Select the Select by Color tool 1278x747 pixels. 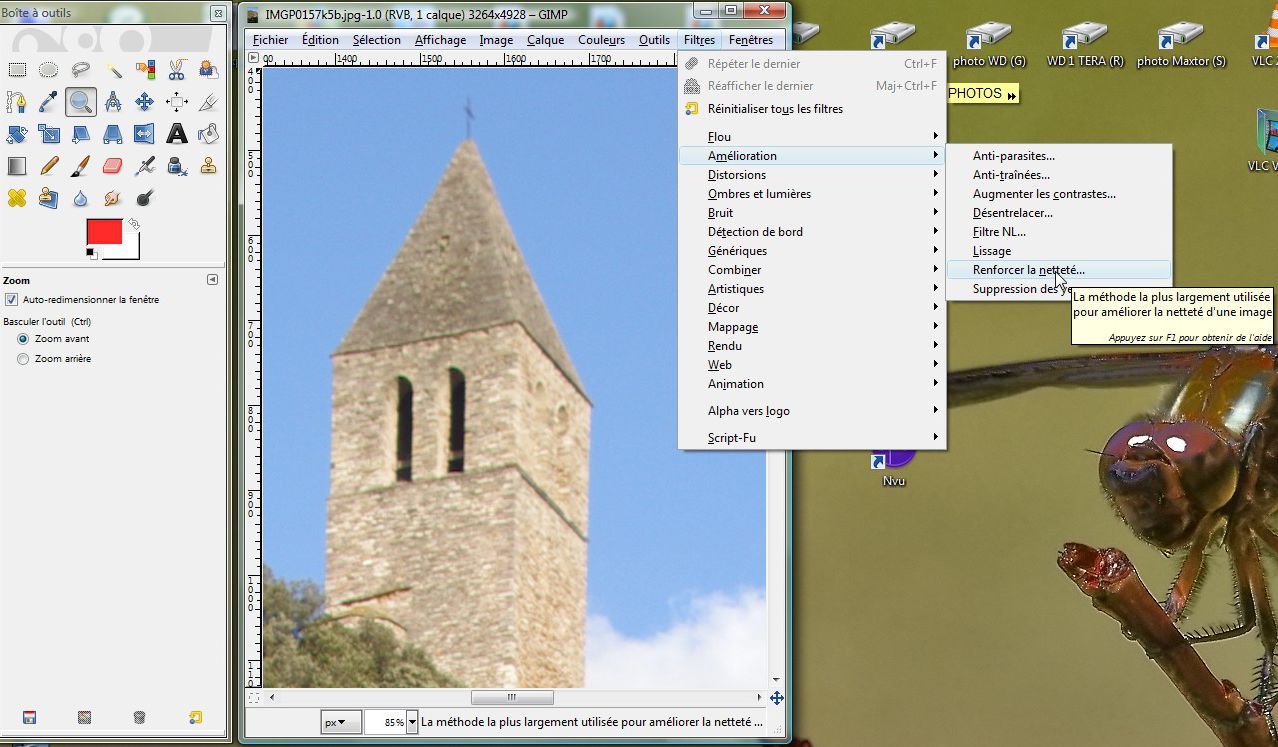coord(145,69)
